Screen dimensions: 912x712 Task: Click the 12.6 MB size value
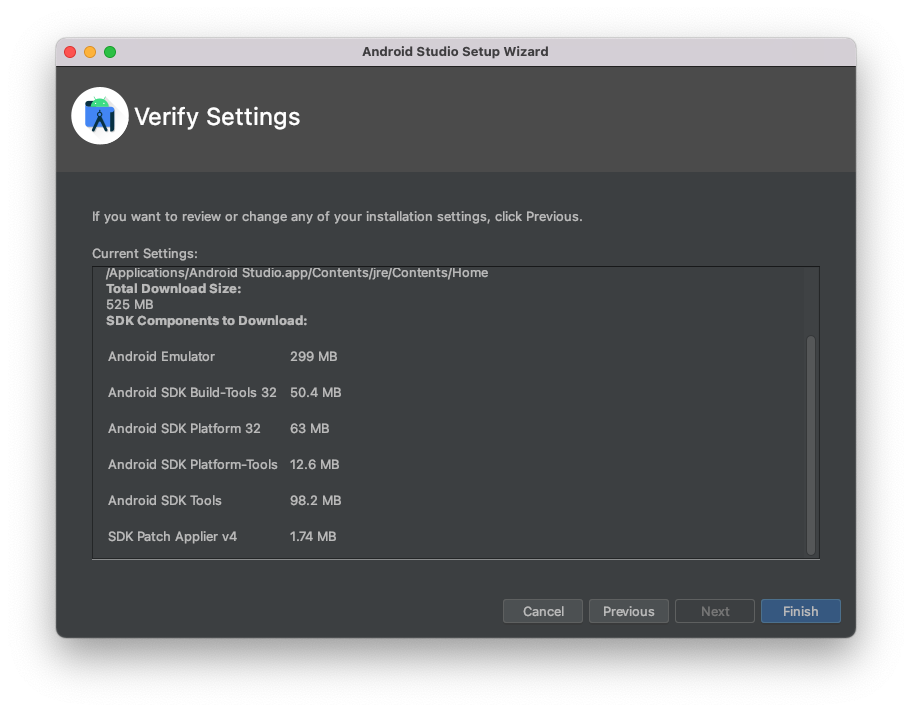pyautogui.click(x=314, y=464)
